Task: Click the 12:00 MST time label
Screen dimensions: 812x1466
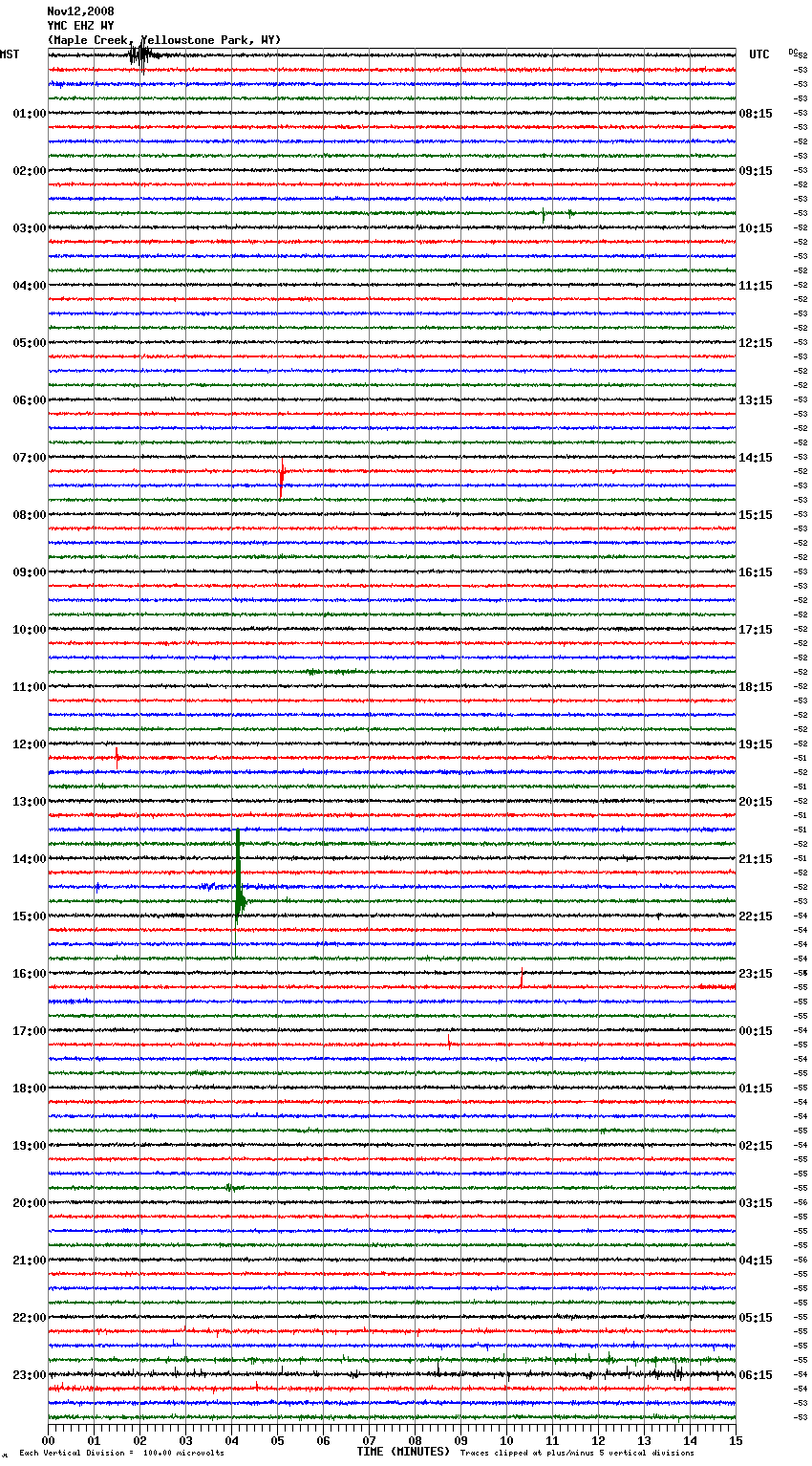Action: click(30, 744)
